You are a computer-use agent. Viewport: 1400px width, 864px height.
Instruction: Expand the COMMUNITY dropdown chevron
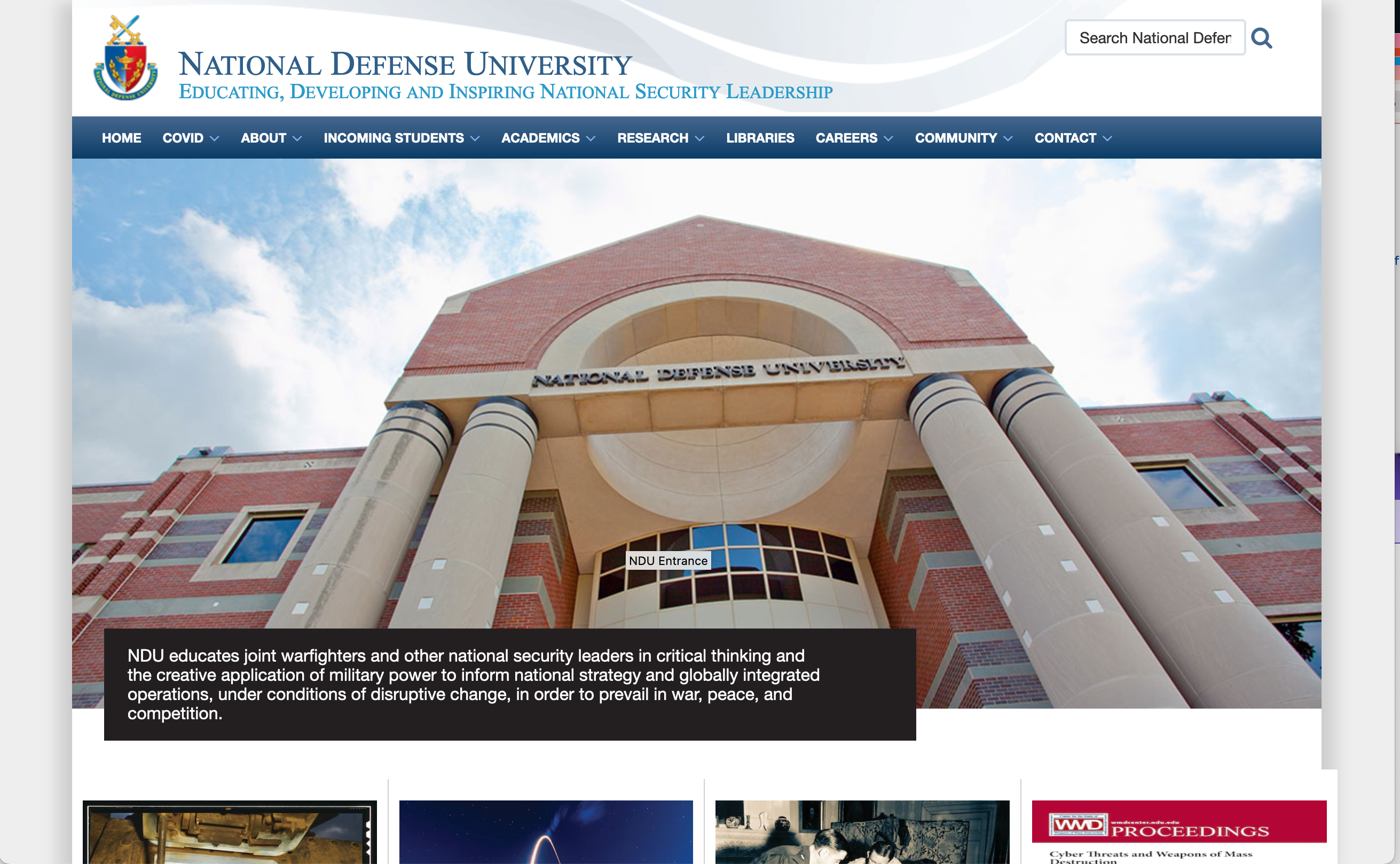pyautogui.click(x=1008, y=138)
